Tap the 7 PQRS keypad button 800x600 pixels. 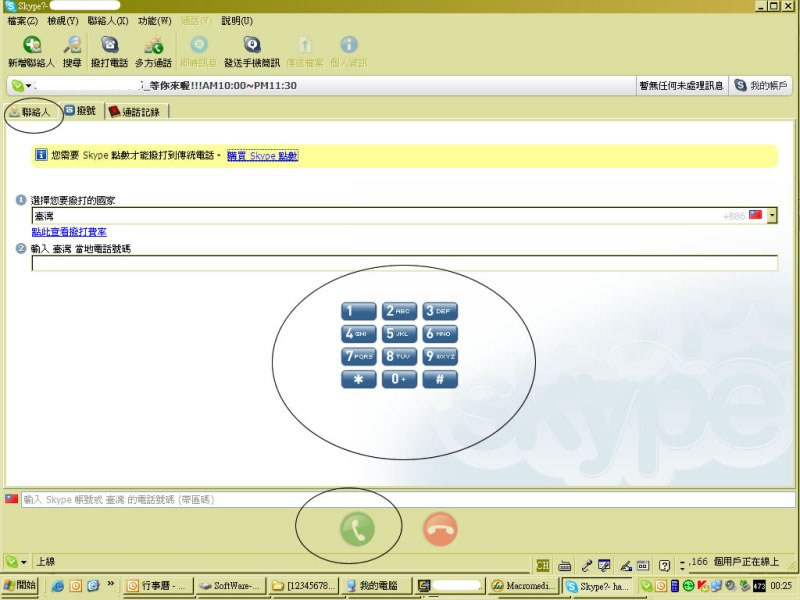359,356
